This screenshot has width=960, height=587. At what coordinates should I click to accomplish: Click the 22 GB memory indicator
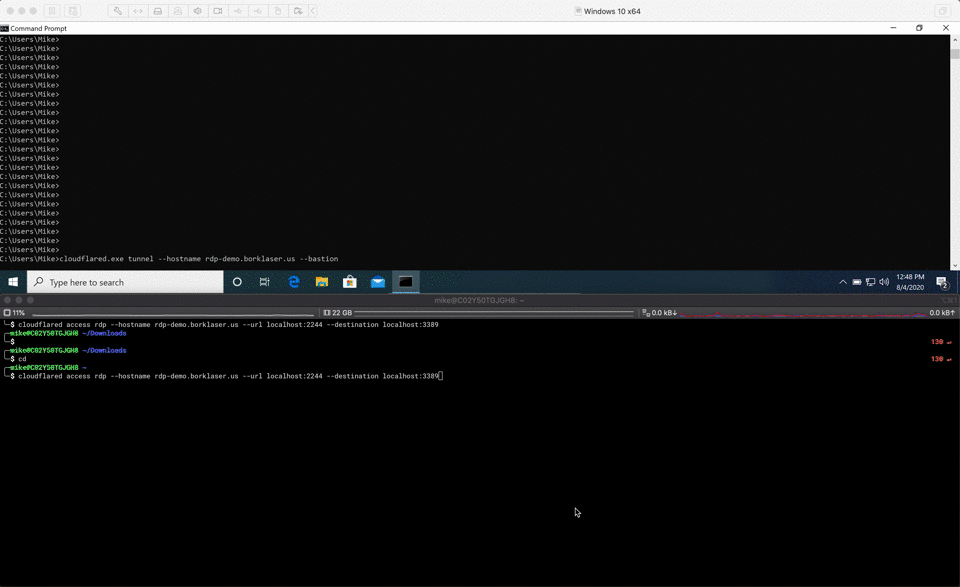(338, 313)
